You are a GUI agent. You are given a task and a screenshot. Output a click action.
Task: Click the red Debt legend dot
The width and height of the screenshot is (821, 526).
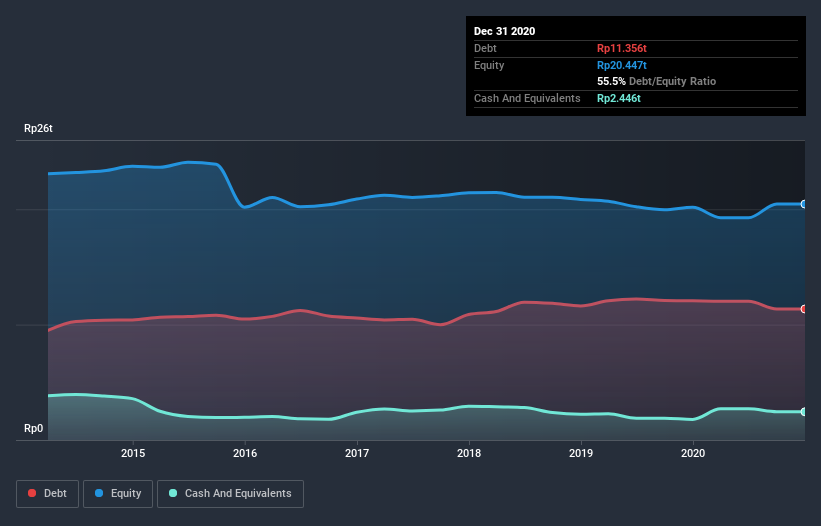(32, 493)
